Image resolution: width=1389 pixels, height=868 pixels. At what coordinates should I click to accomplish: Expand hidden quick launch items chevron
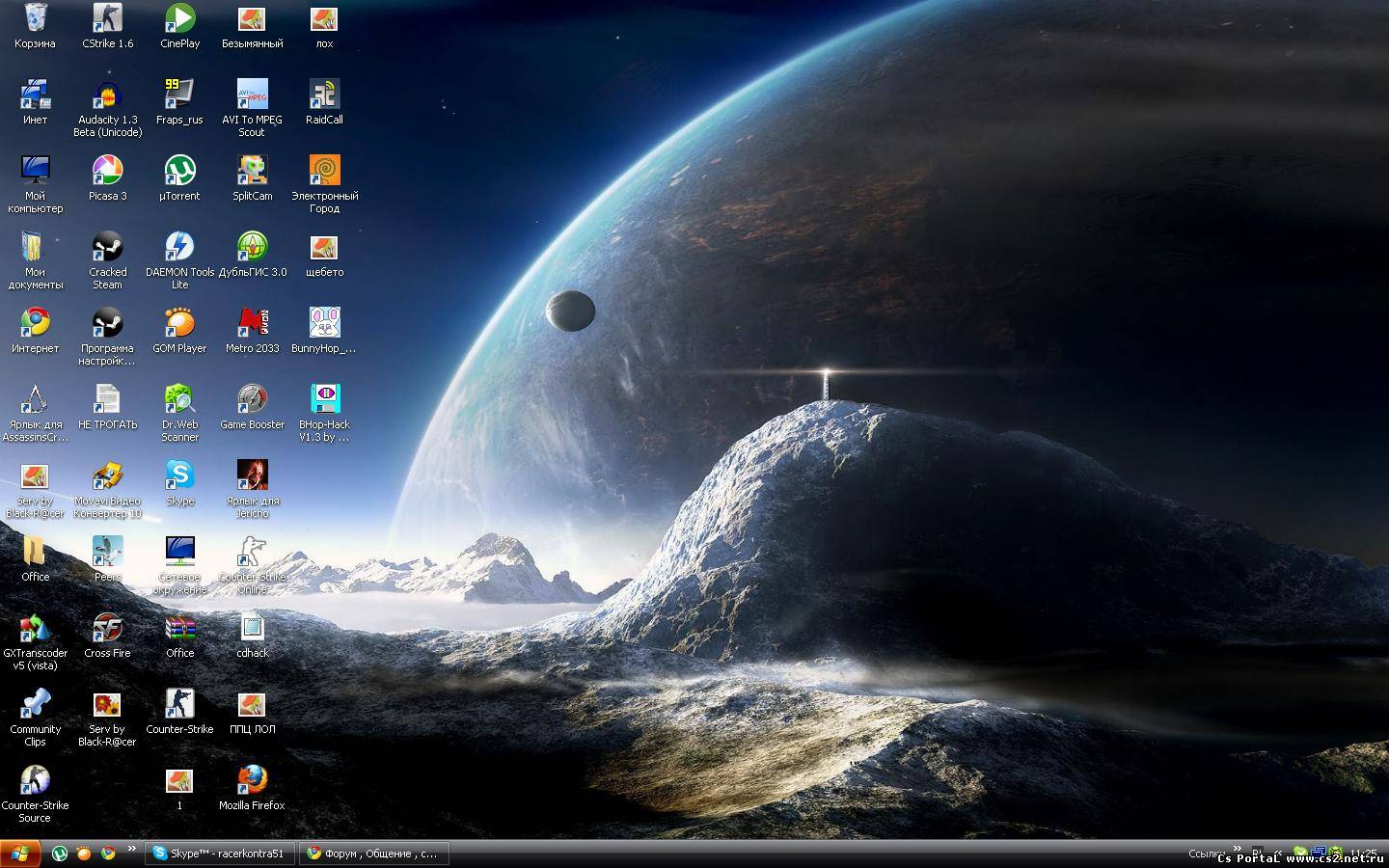(132, 850)
